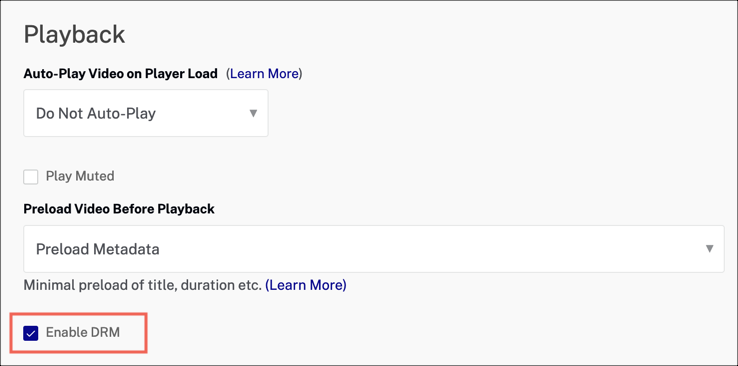Viewport: 738px width, 366px height.
Task: Click the Enable DRM label text
Action: [x=83, y=333]
